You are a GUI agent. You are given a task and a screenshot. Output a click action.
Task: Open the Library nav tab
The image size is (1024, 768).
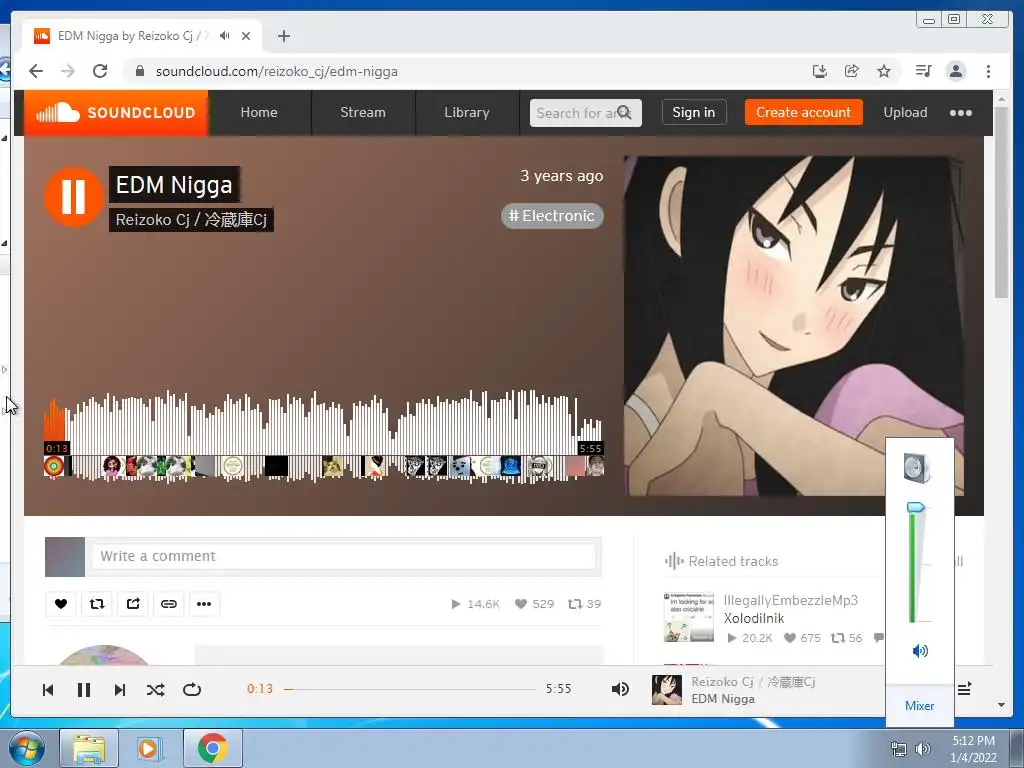[x=467, y=112]
